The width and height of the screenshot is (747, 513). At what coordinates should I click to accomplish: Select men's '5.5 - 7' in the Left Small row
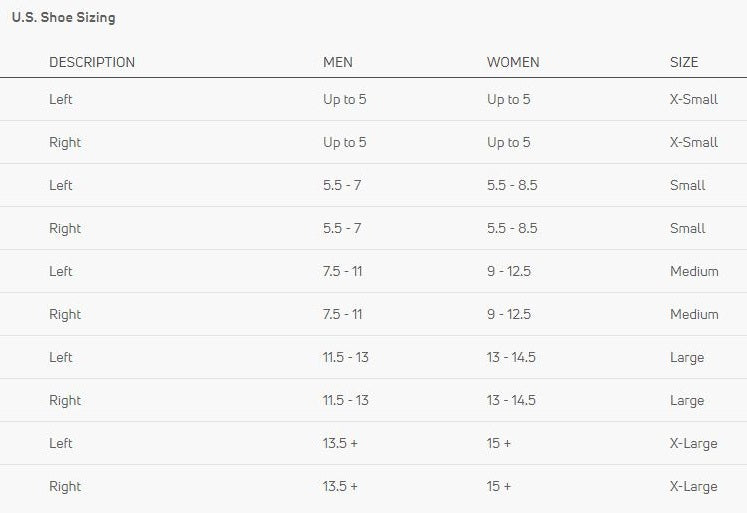point(342,185)
